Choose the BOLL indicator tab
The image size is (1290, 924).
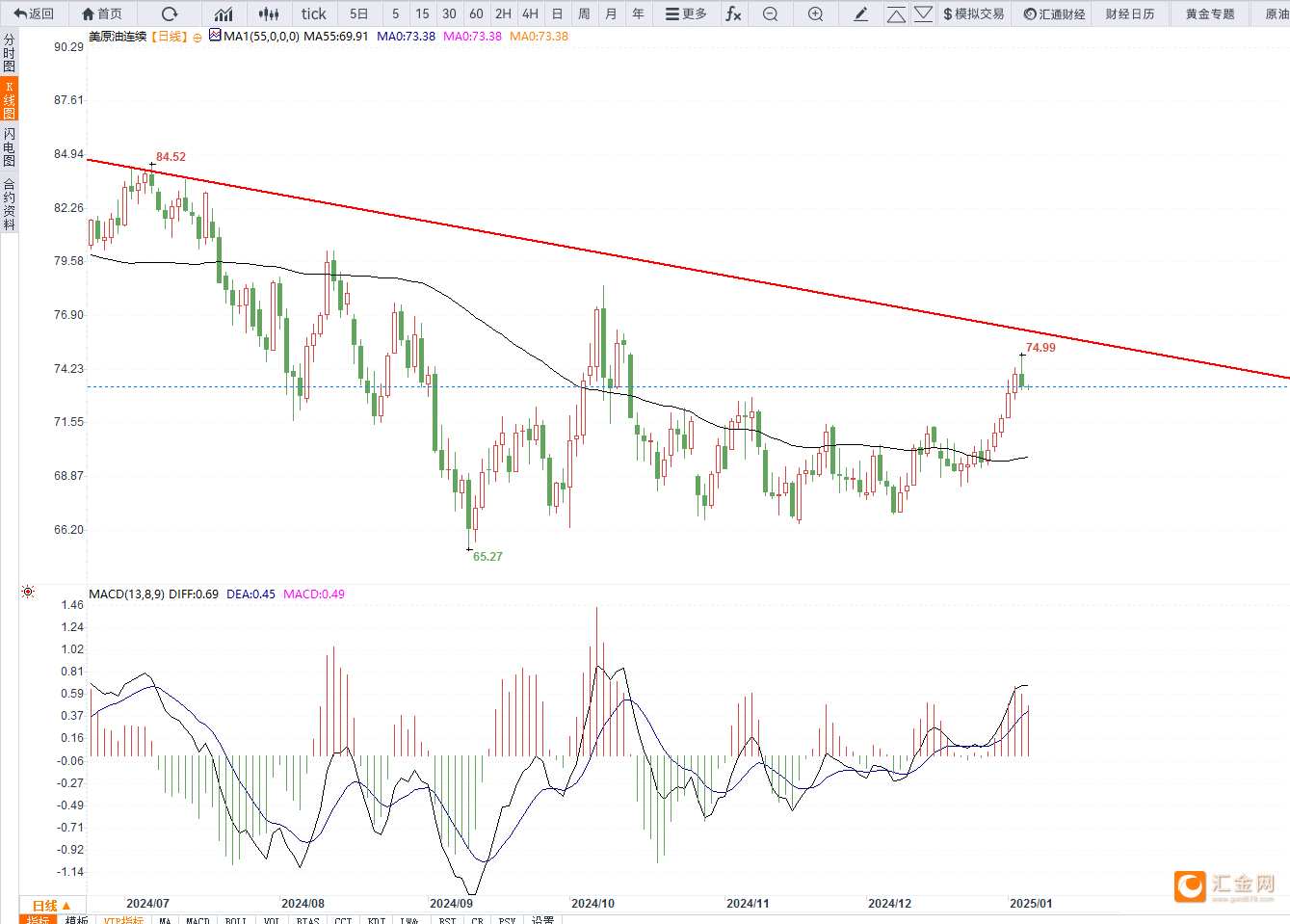[x=235, y=920]
